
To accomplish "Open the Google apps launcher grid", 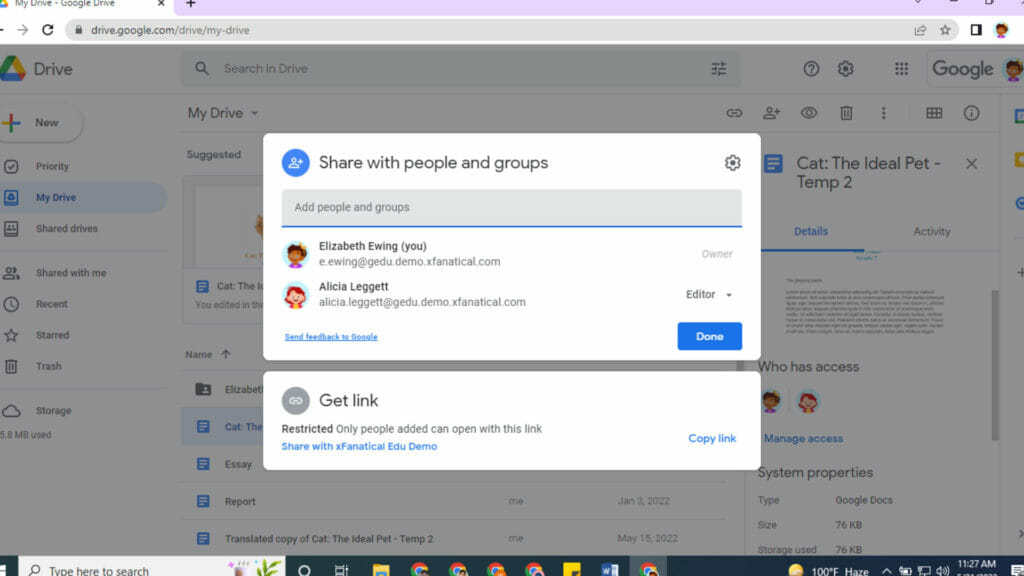I will (x=901, y=68).
